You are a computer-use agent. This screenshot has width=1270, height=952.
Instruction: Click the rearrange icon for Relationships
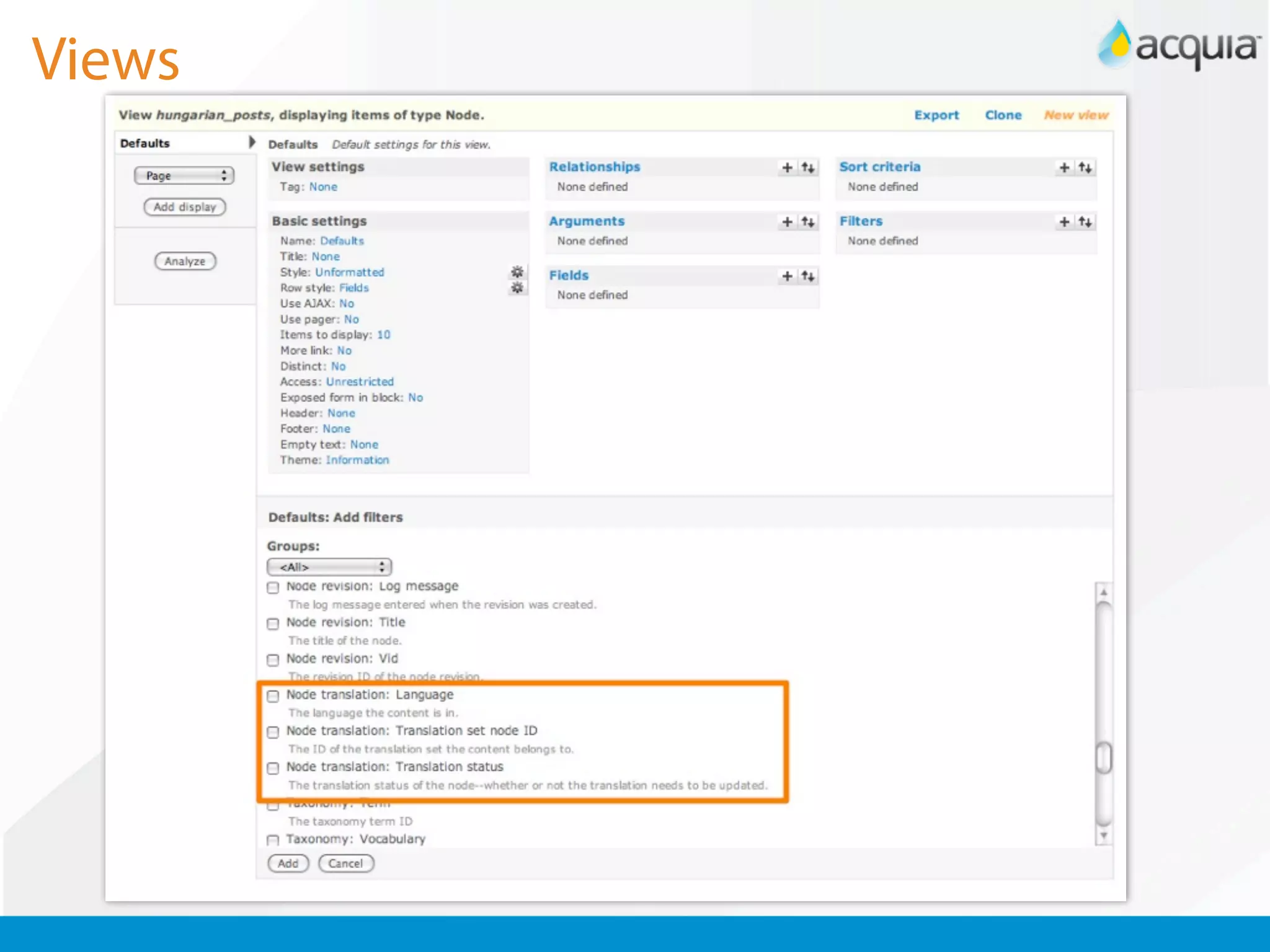(x=807, y=167)
